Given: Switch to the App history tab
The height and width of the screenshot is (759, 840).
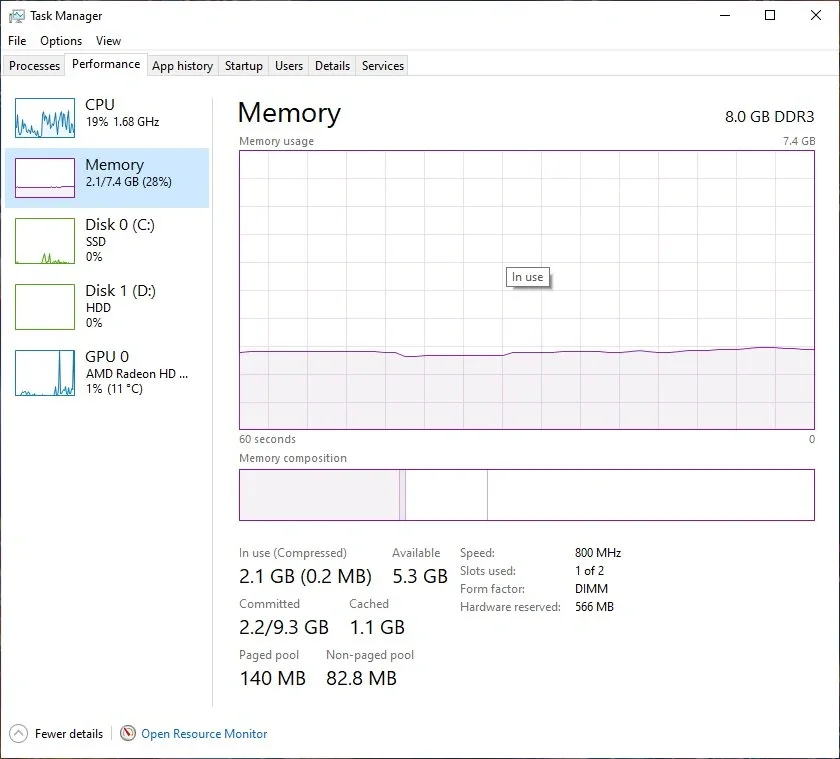Looking at the screenshot, I should [183, 66].
